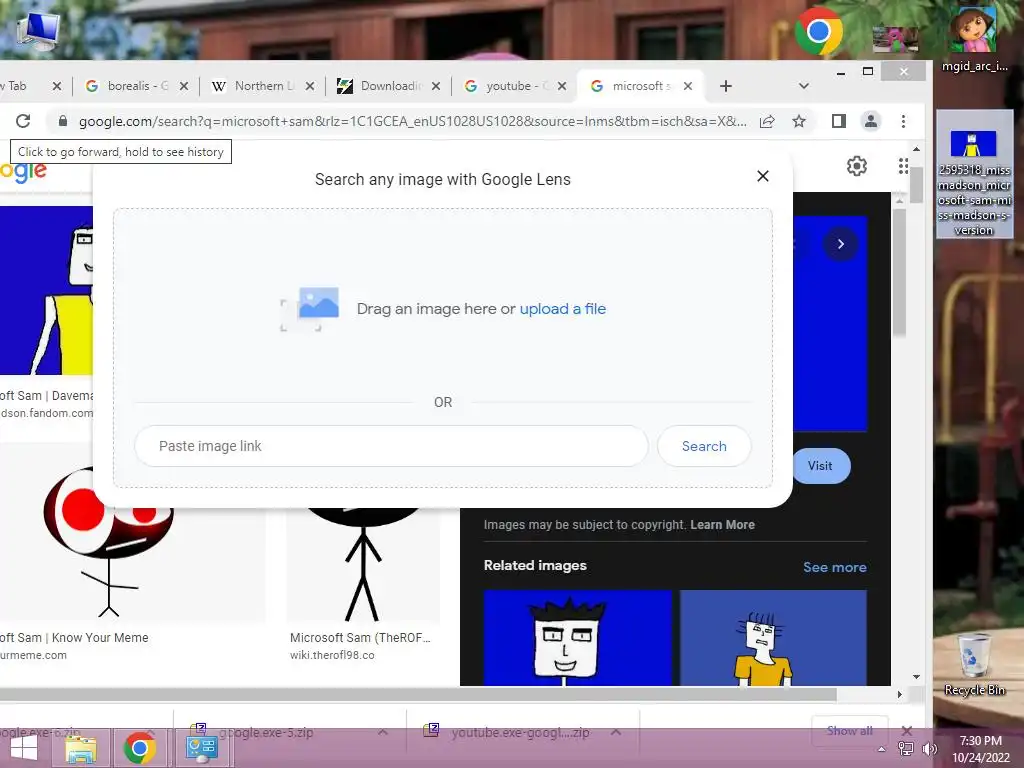Close the Northern Lights tab

click(x=310, y=86)
